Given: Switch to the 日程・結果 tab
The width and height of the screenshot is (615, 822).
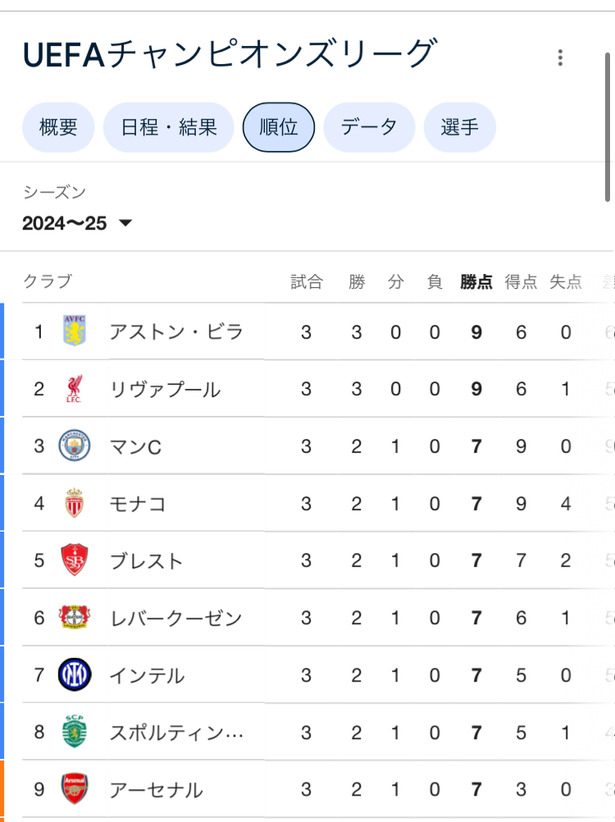Looking at the screenshot, I should pos(168,127).
